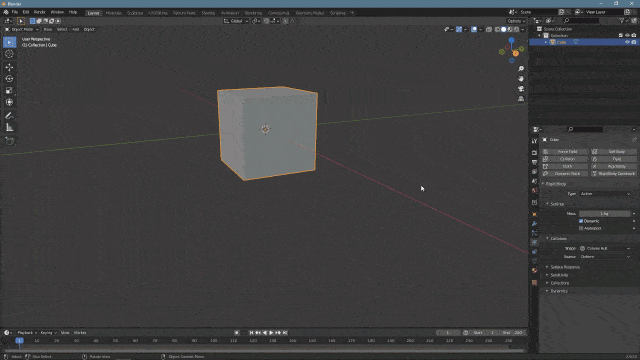Open the Object Mode dropdown
This screenshot has height=360, width=640.
(22, 29)
